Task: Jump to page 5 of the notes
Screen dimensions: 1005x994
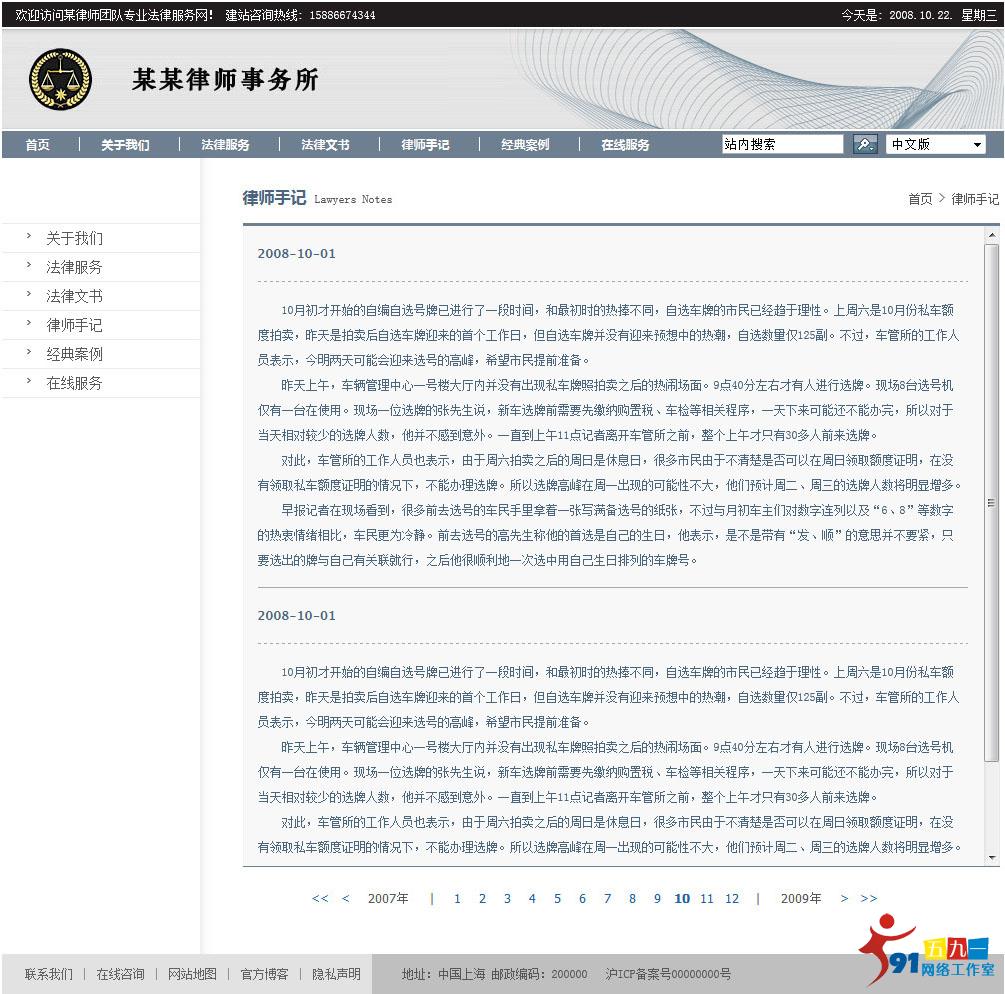Action: click(x=557, y=899)
